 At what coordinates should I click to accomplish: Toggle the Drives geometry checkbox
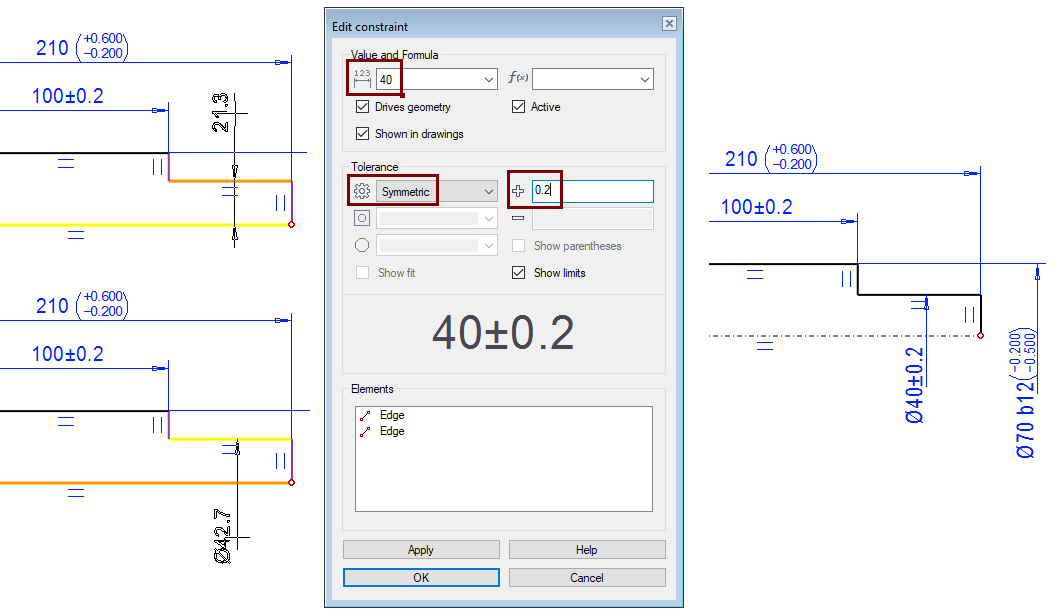click(363, 107)
